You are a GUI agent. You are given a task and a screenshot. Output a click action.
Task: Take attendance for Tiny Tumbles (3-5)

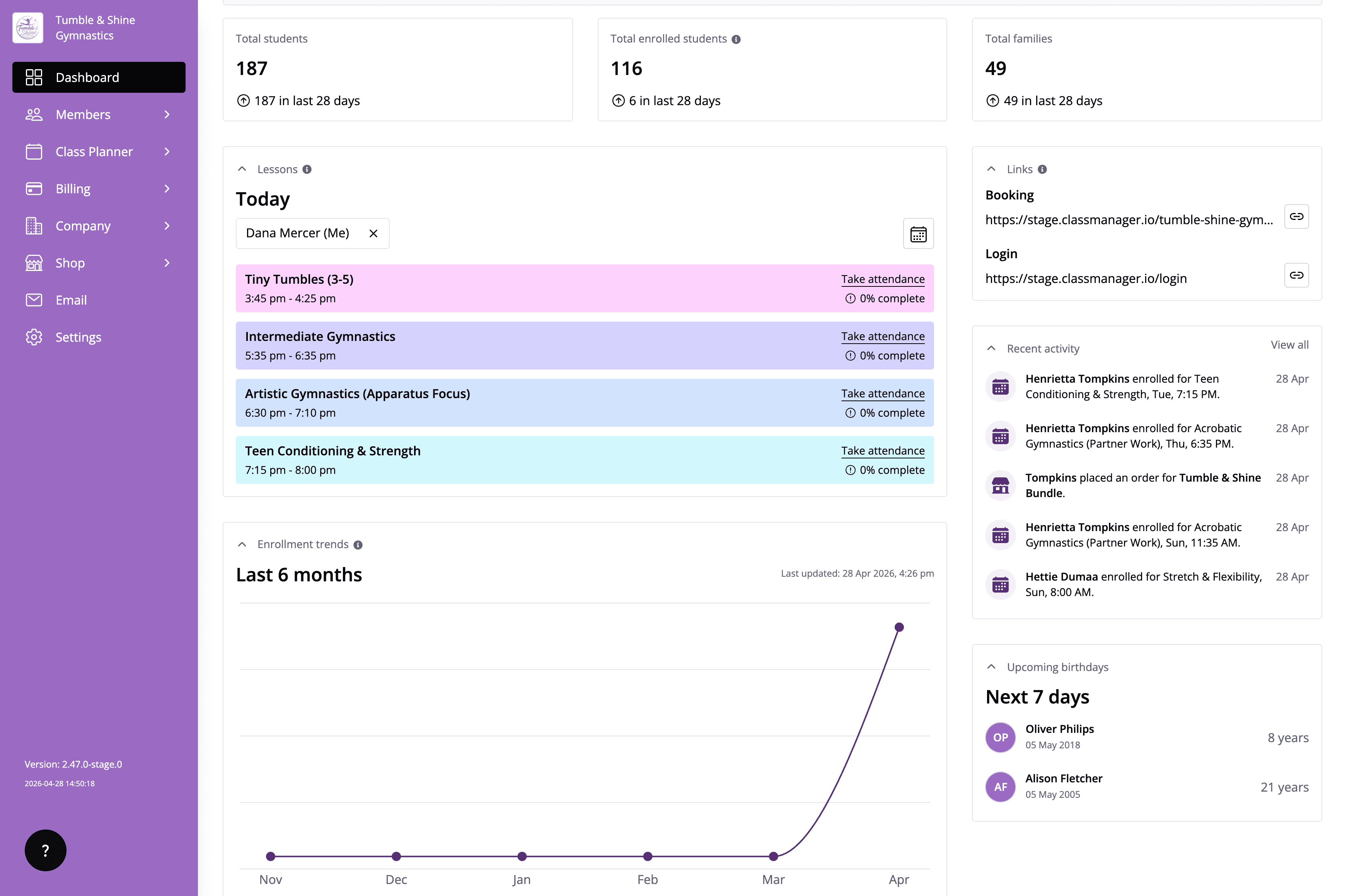(882, 279)
